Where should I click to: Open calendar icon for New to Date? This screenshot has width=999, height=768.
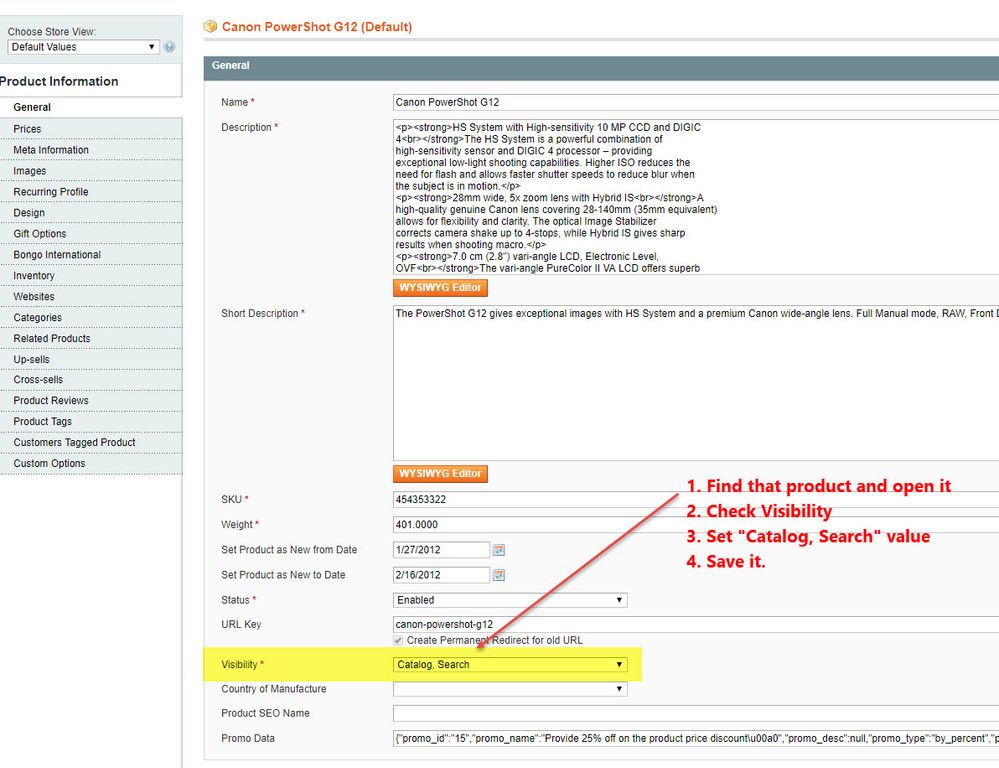(x=499, y=575)
